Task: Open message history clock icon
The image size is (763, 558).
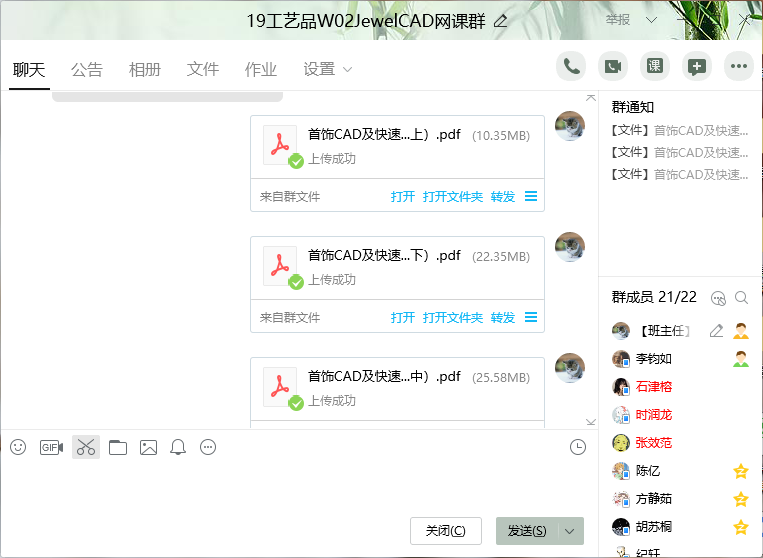Action: [x=578, y=447]
